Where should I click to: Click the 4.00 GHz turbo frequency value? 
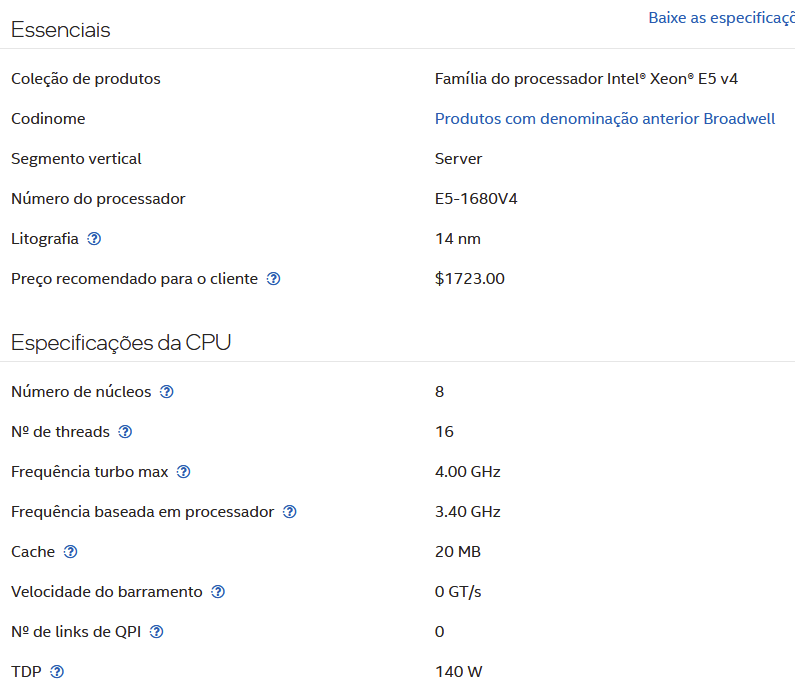(467, 472)
